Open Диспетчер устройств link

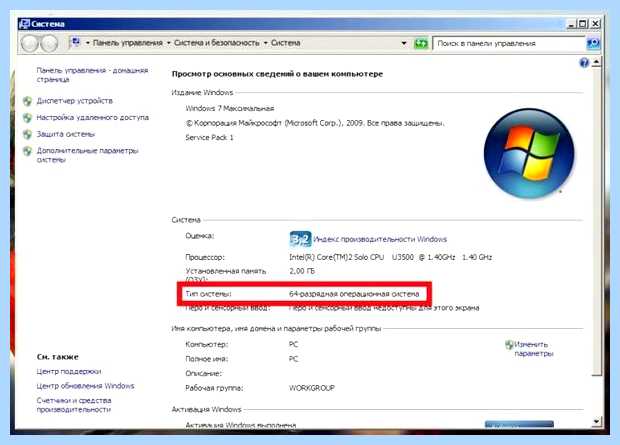coord(74,101)
